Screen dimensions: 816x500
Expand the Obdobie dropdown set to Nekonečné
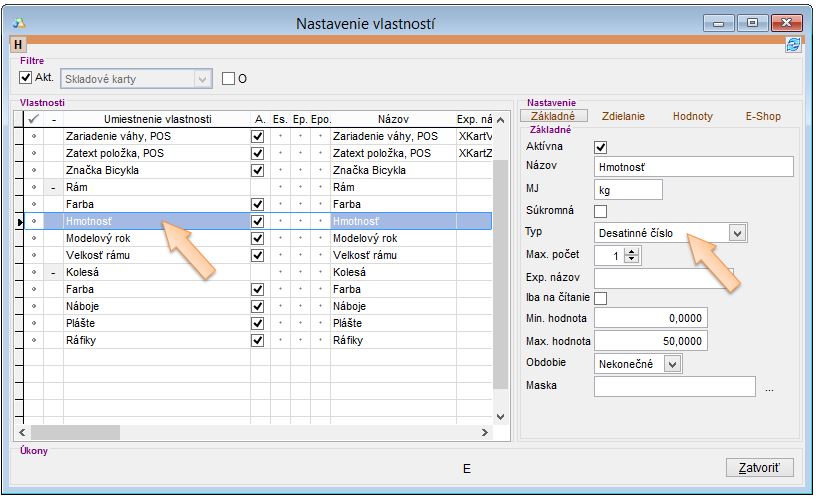tap(672, 364)
